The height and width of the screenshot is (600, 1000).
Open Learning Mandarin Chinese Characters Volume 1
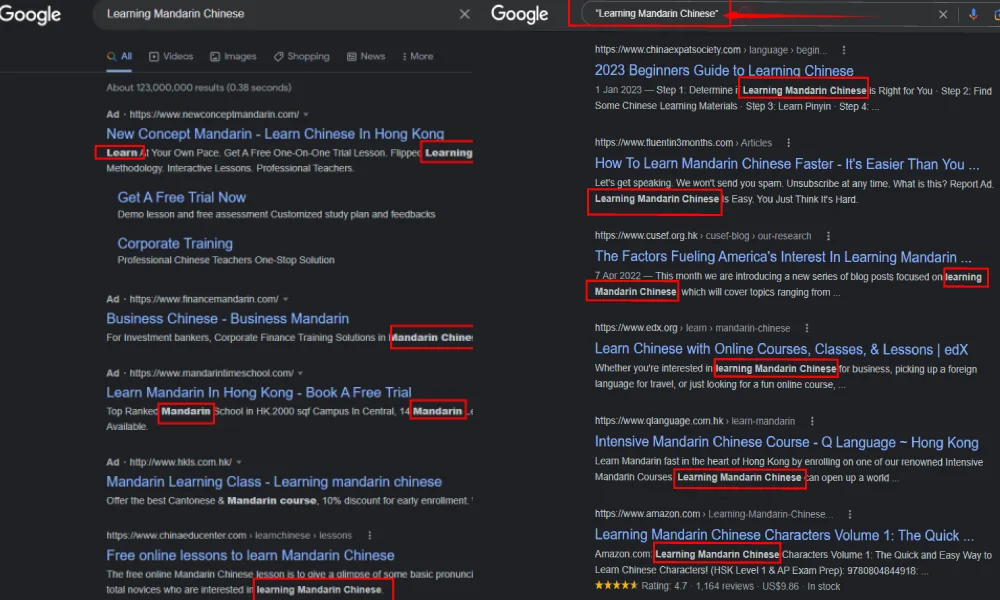784,535
